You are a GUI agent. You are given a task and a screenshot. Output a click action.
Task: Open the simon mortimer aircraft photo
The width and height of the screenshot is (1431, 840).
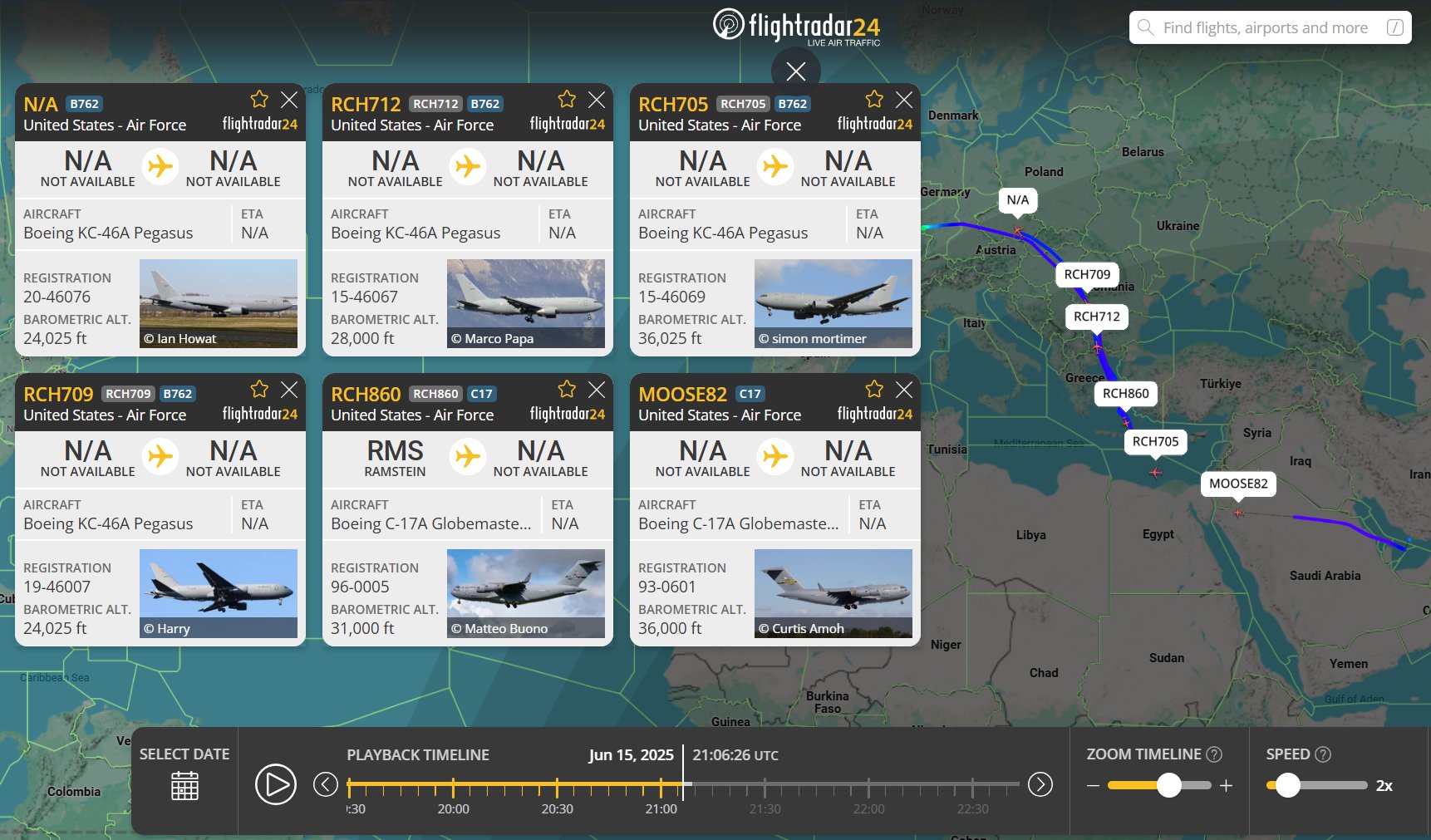pos(834,303)
